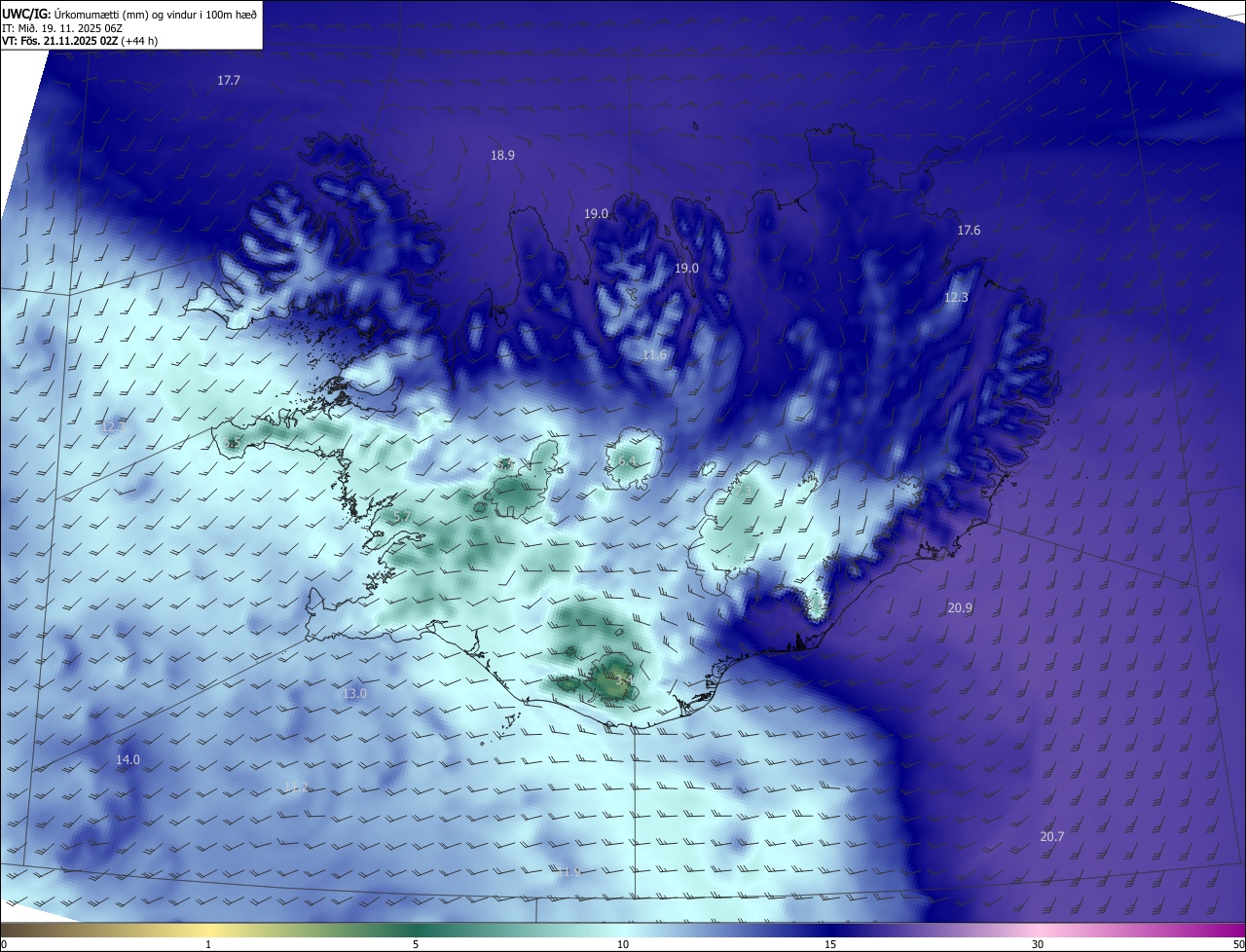Screen dimensions: 1246x952
Task: Click the 20.7 value label on the map
Action: (1051, 837)
